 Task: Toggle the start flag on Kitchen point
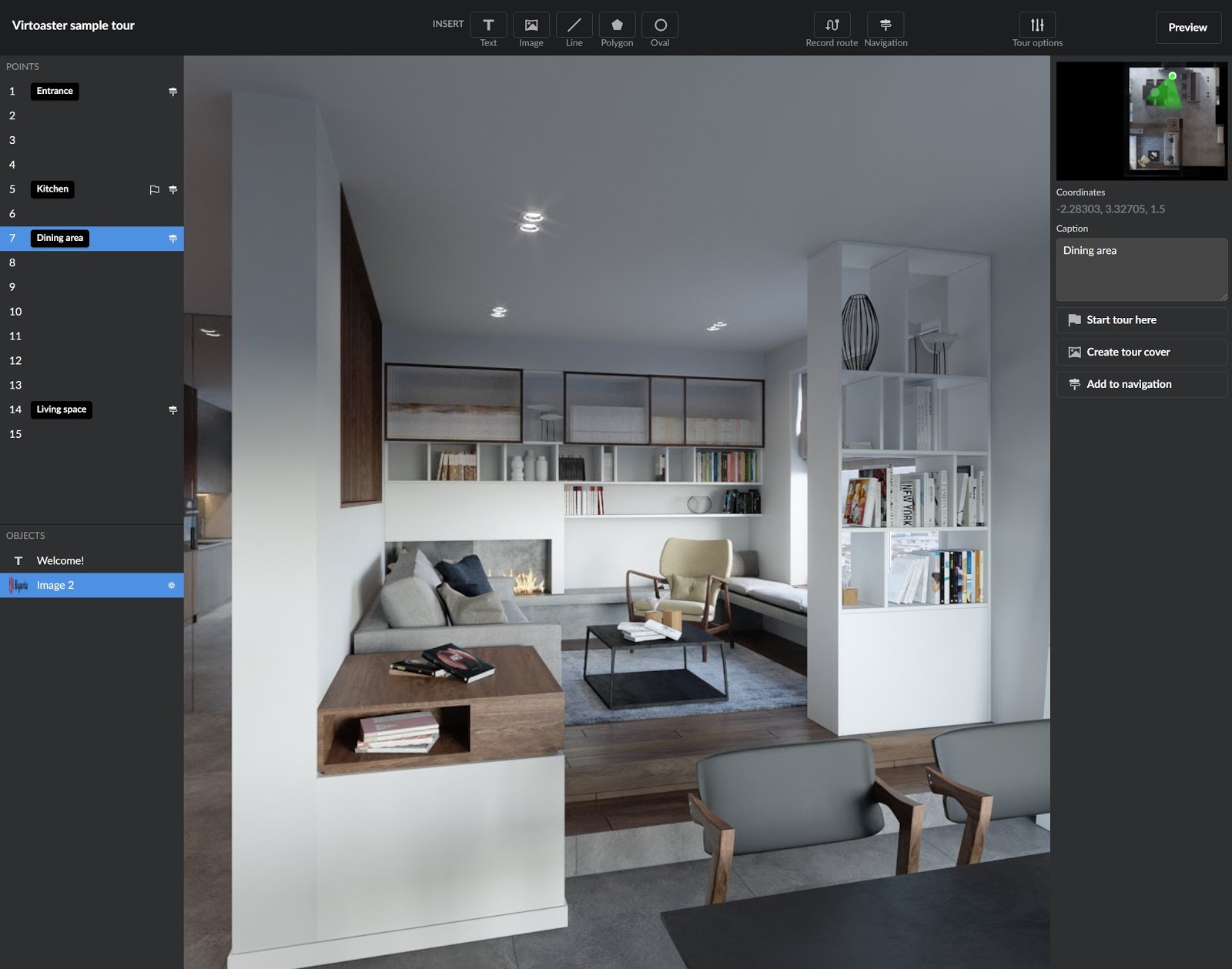[x=154, y=189]
